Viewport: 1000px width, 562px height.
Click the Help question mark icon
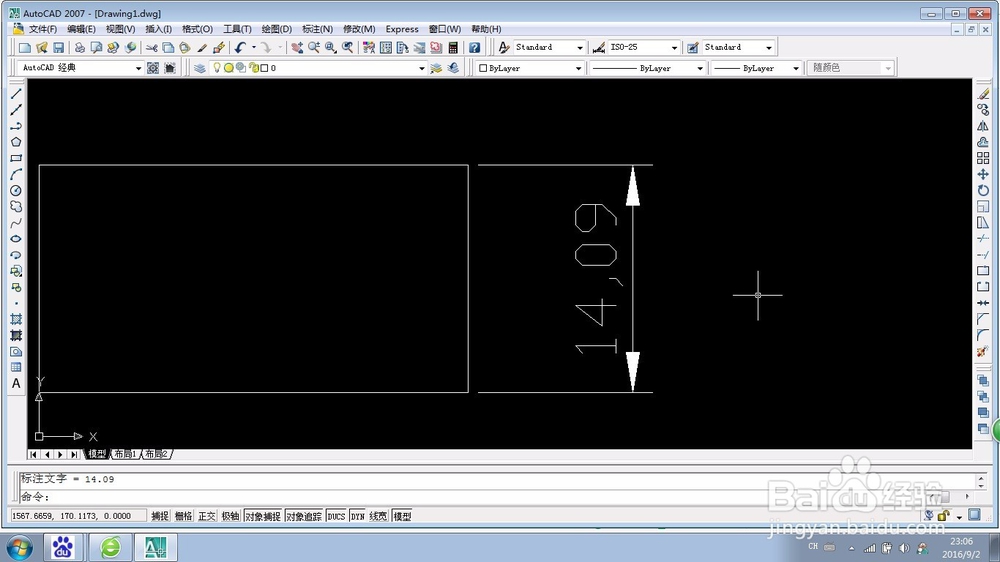click(474, 47)
